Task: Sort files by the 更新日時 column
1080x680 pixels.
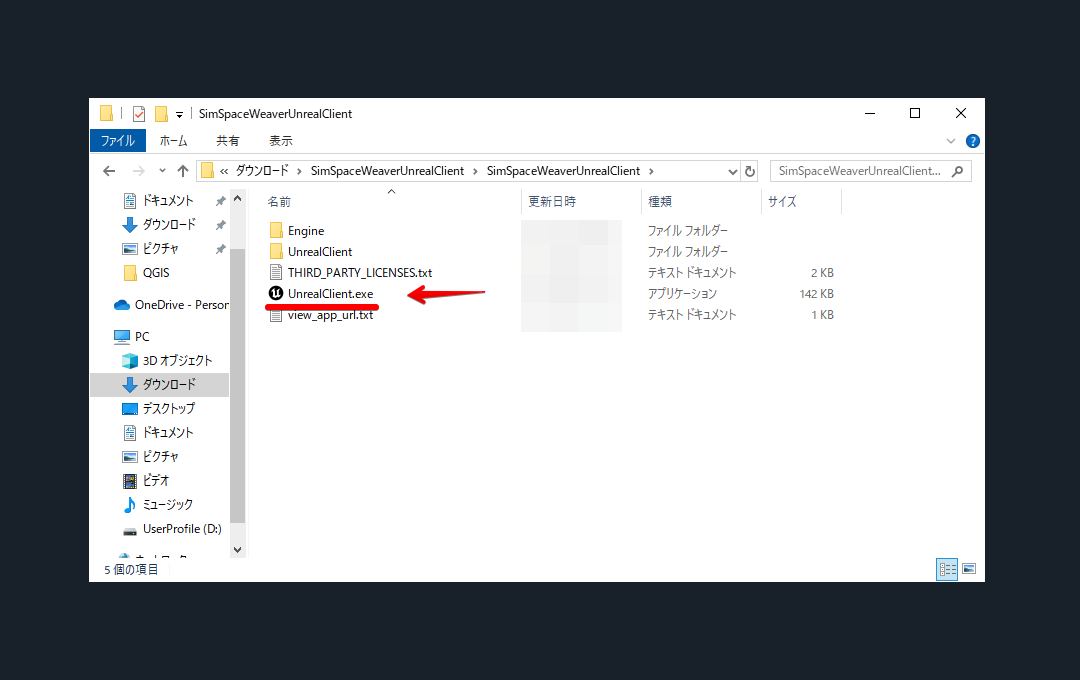Action: pos(552,202)
